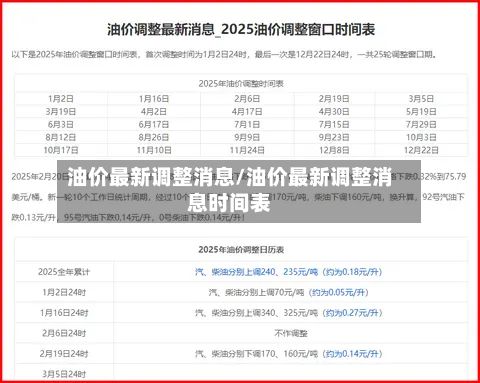The height and width of the screenshot is (383, 480).
Task: Pick the 9月23日 date cell
Action: [334, 137]
